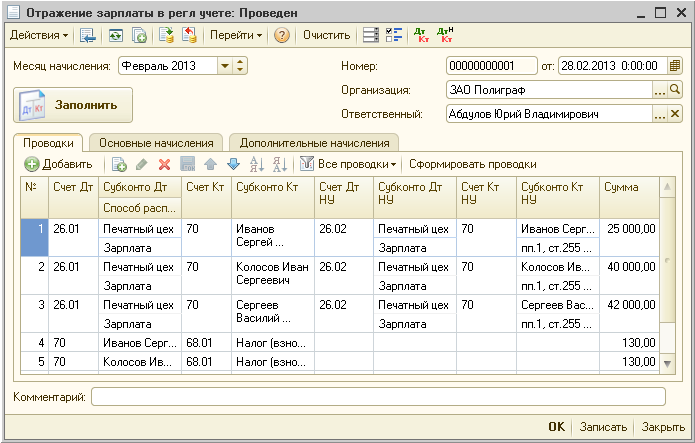Screen dimensions: 695x443
Task: Move row up with the up arrow icon
Action: (x=211, y=165)
